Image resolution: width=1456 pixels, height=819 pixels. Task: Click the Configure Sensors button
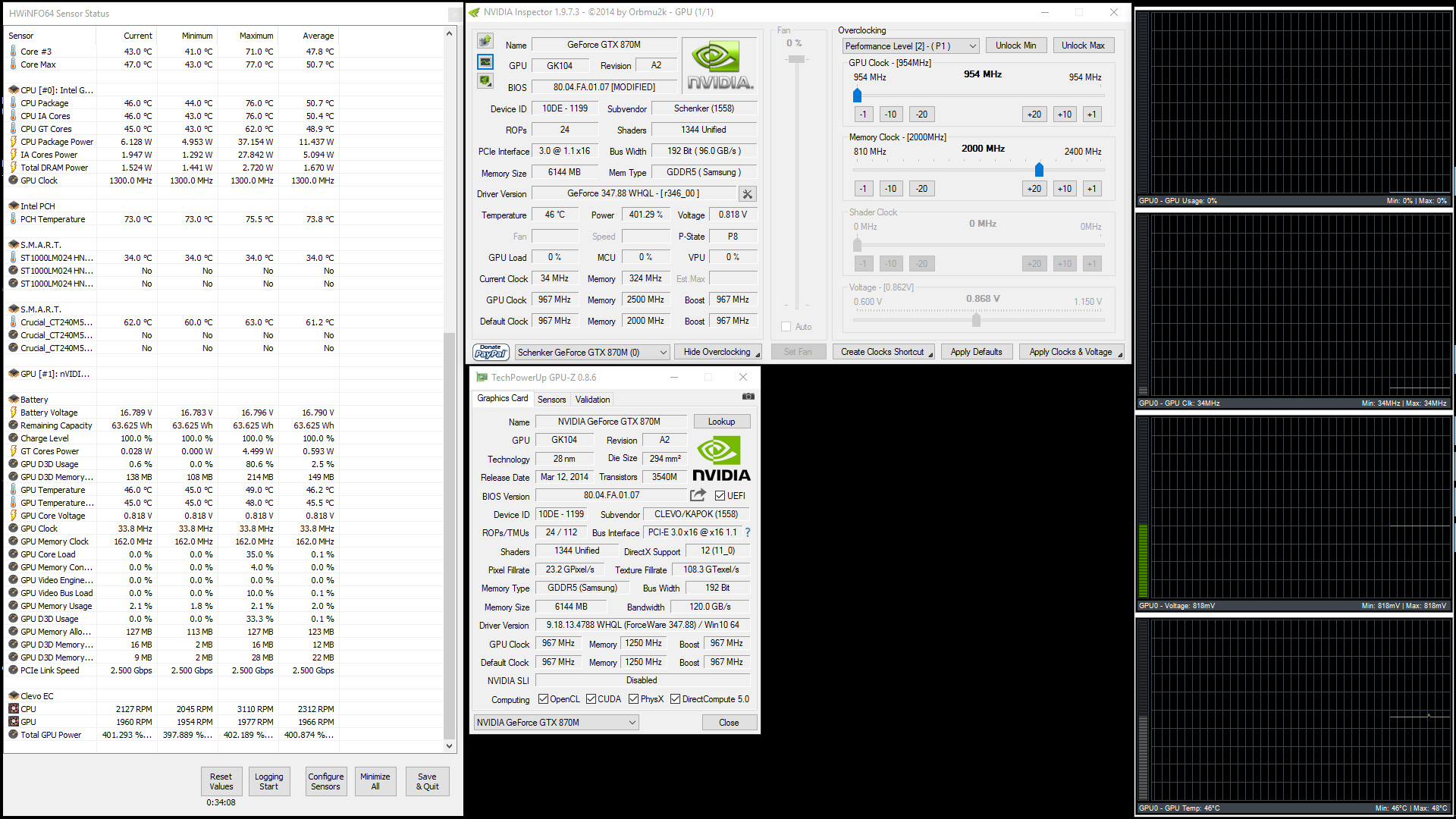(x=326, y=781)
